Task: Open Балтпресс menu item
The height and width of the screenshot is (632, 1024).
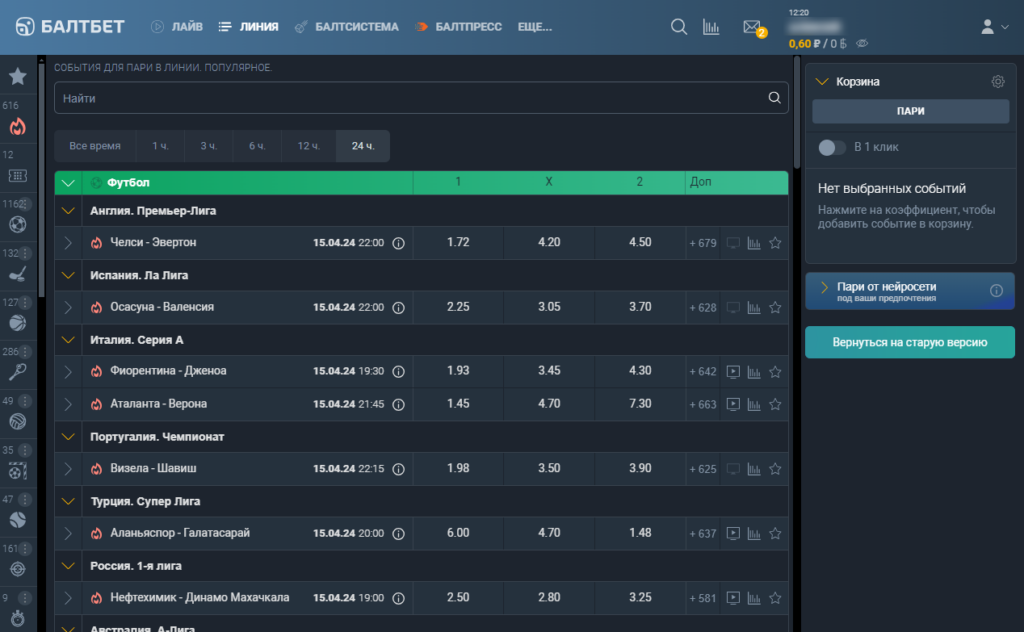Action: [x=458, y=27]
